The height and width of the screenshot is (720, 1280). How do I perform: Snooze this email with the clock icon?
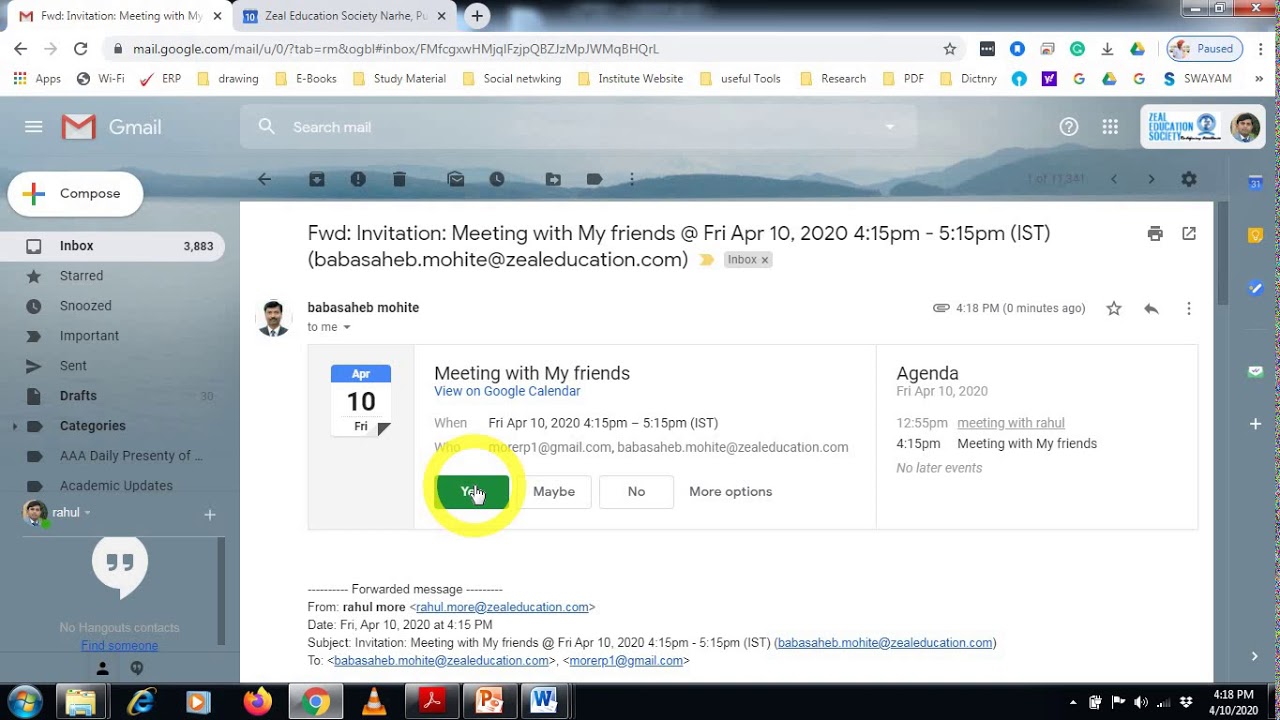coord(497,179)
